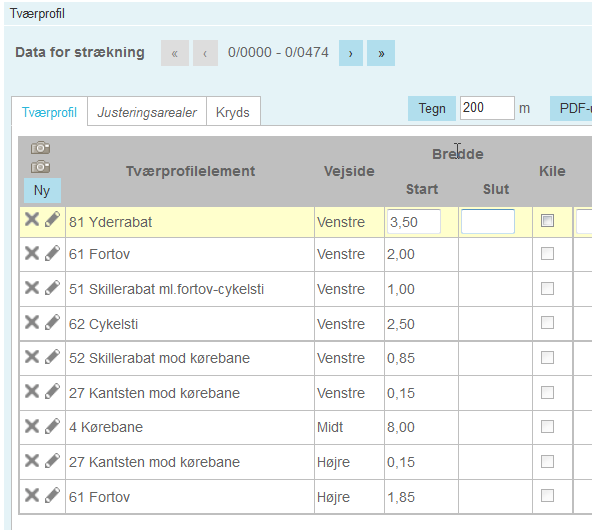Delete 52 Skillerabat mod kørebane row

[x=32, y=356]
